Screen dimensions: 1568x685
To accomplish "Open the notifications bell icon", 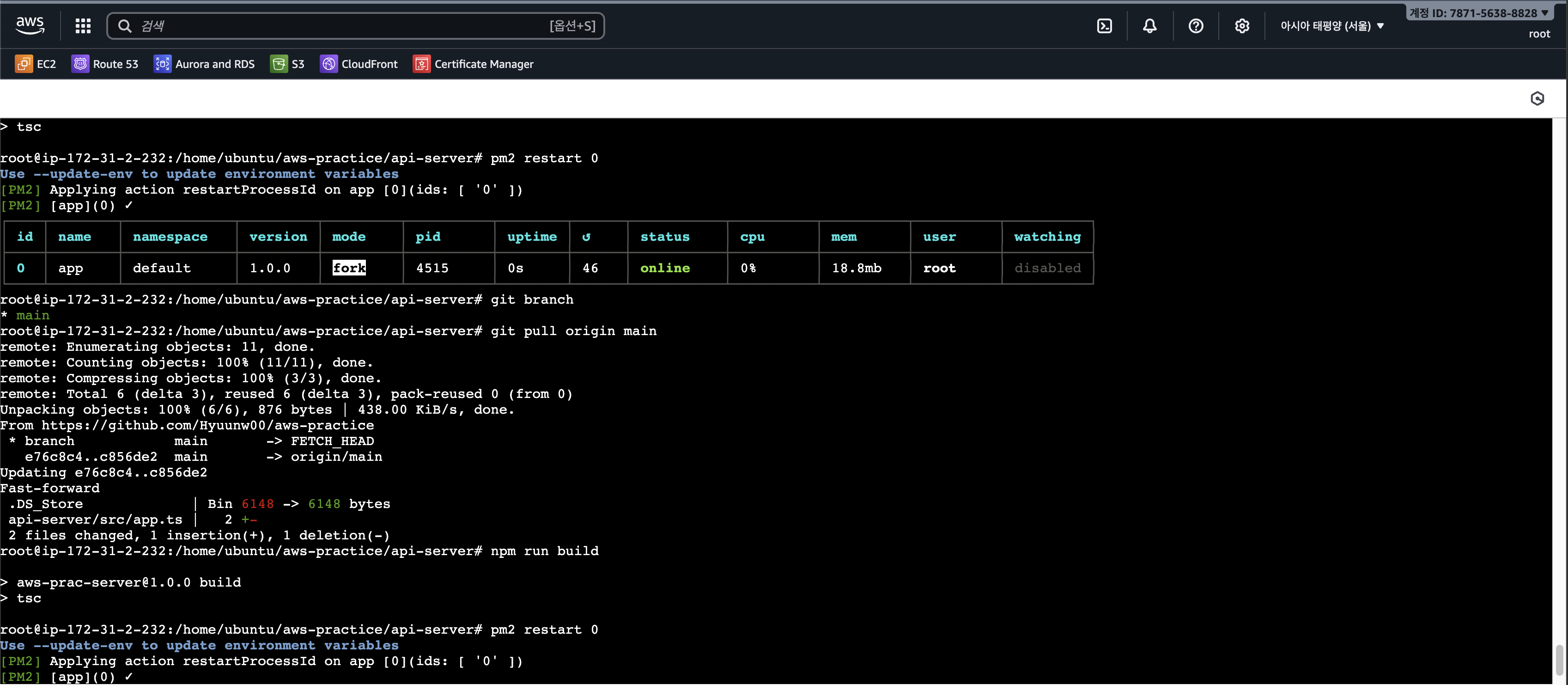I will 1149,25.
